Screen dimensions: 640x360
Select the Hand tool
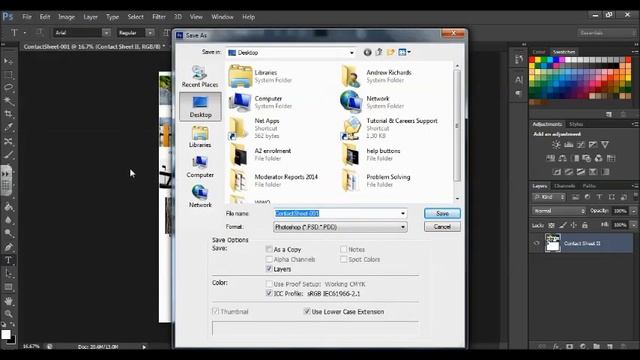pos(8,301)
